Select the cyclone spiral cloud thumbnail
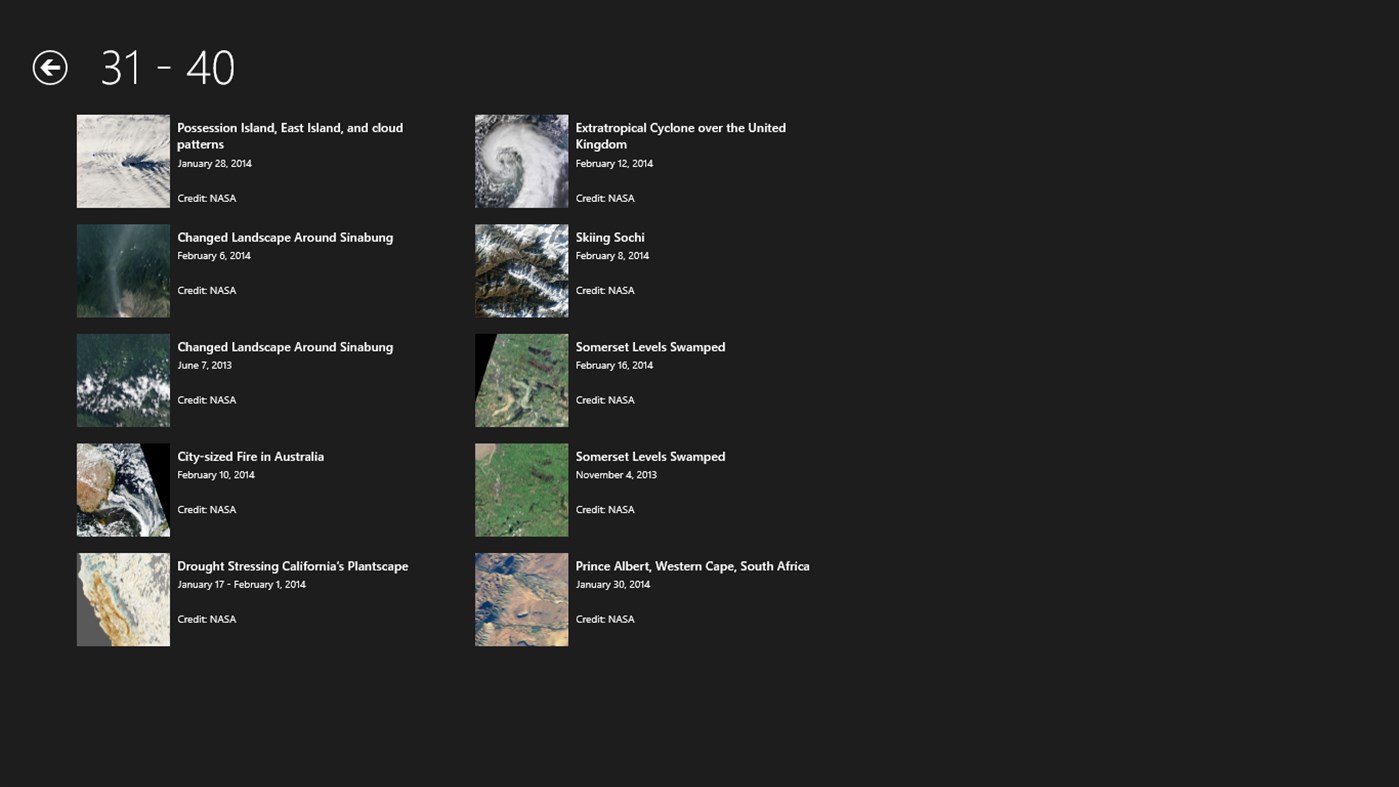Screen dimensions: 1399x787 point(521,161)
